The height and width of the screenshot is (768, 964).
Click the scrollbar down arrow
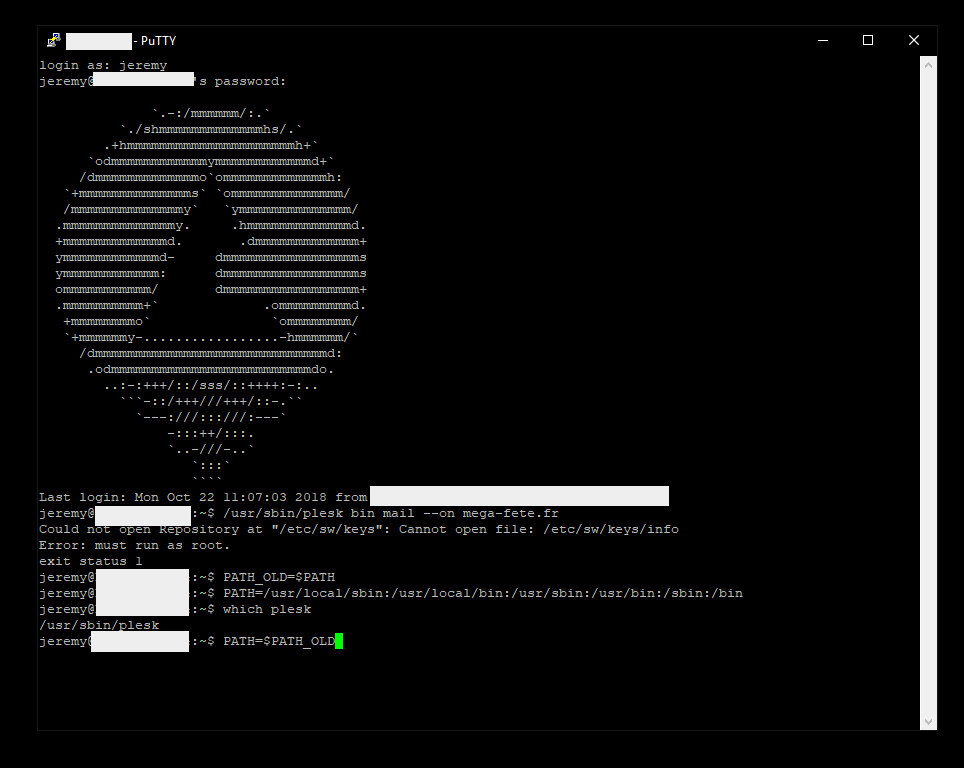pyautogui.click(x=928, y=721)
